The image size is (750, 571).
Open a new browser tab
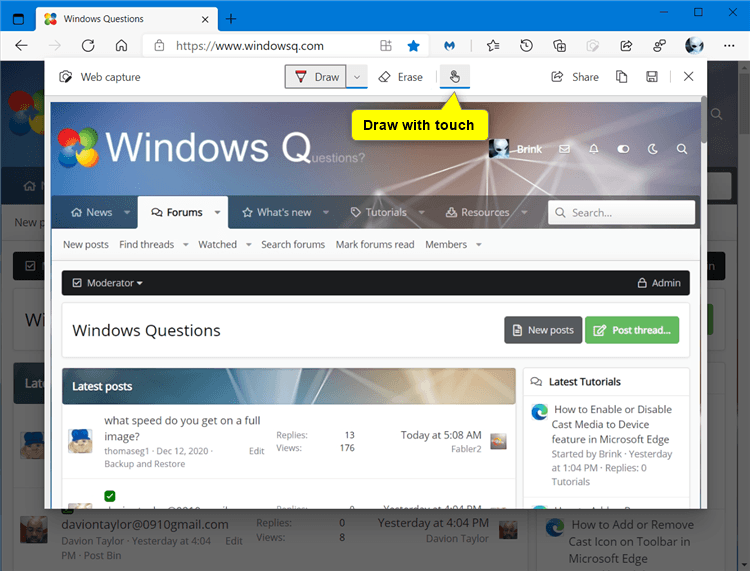pyautogui.click(x=231, y=19)
